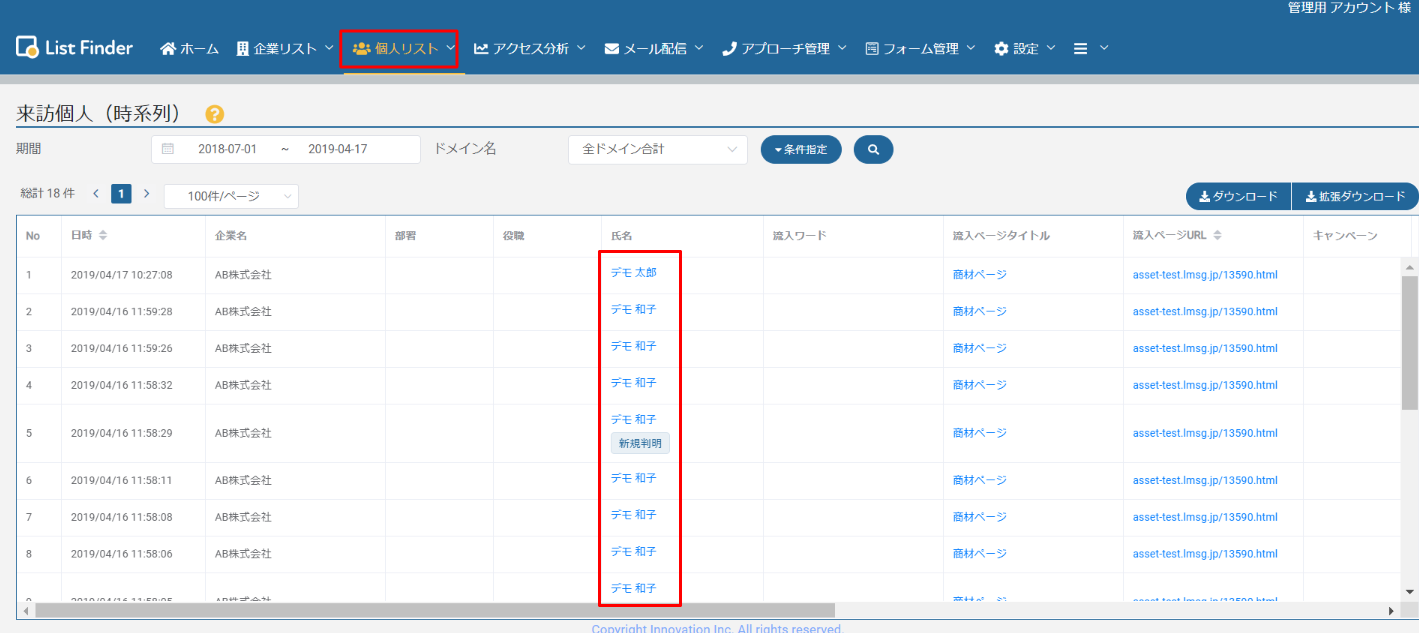1419x633 pixels.
Task: Click the magnifying glass search button
Action: [x=873, y=149]
